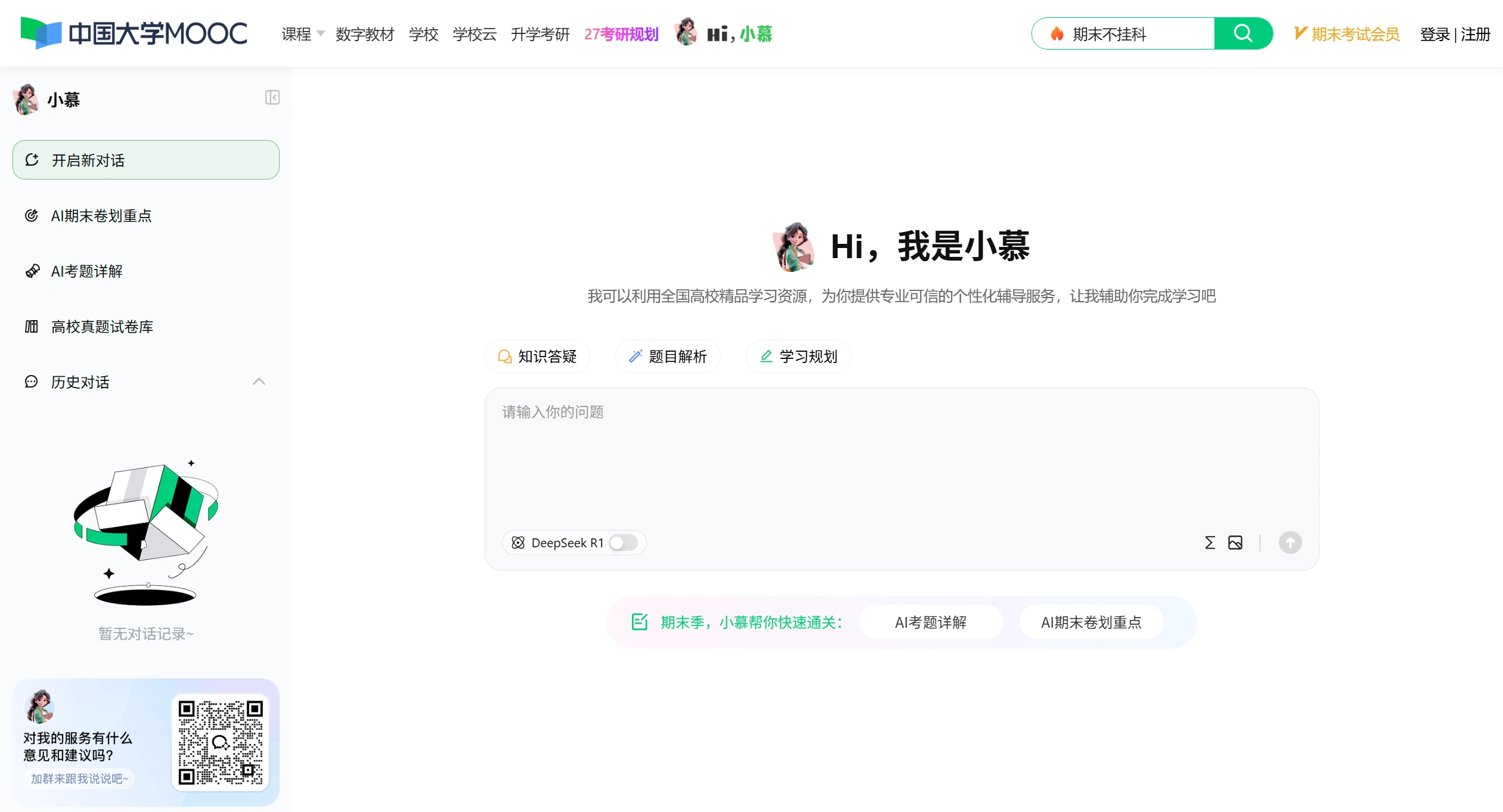Image resolution: width=1503 pixels, height=812 pixels.
Task: Click the 暂无对话记录~ text
Action: (146, 633)
